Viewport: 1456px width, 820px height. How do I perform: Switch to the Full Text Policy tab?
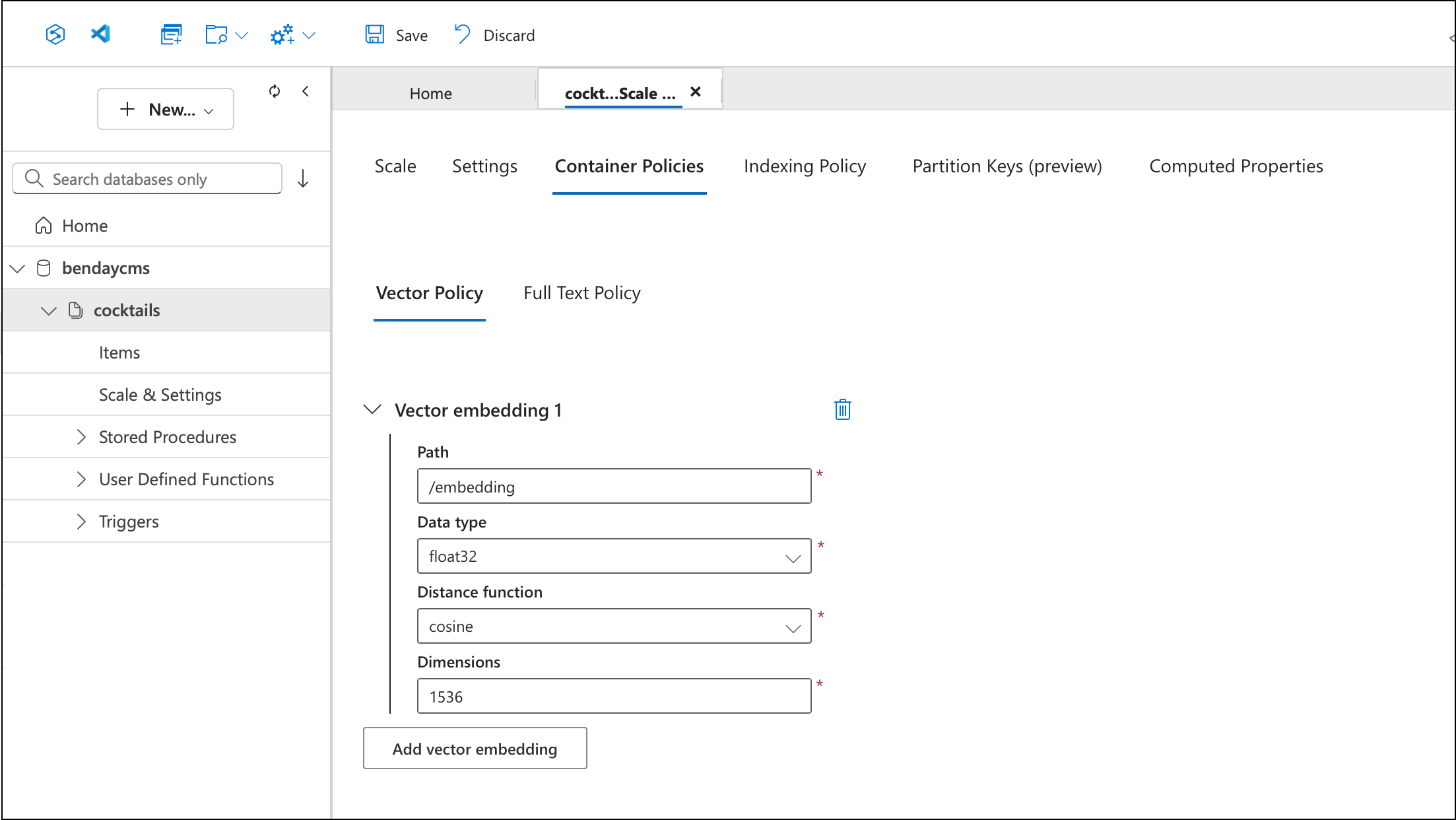point(581,292)
